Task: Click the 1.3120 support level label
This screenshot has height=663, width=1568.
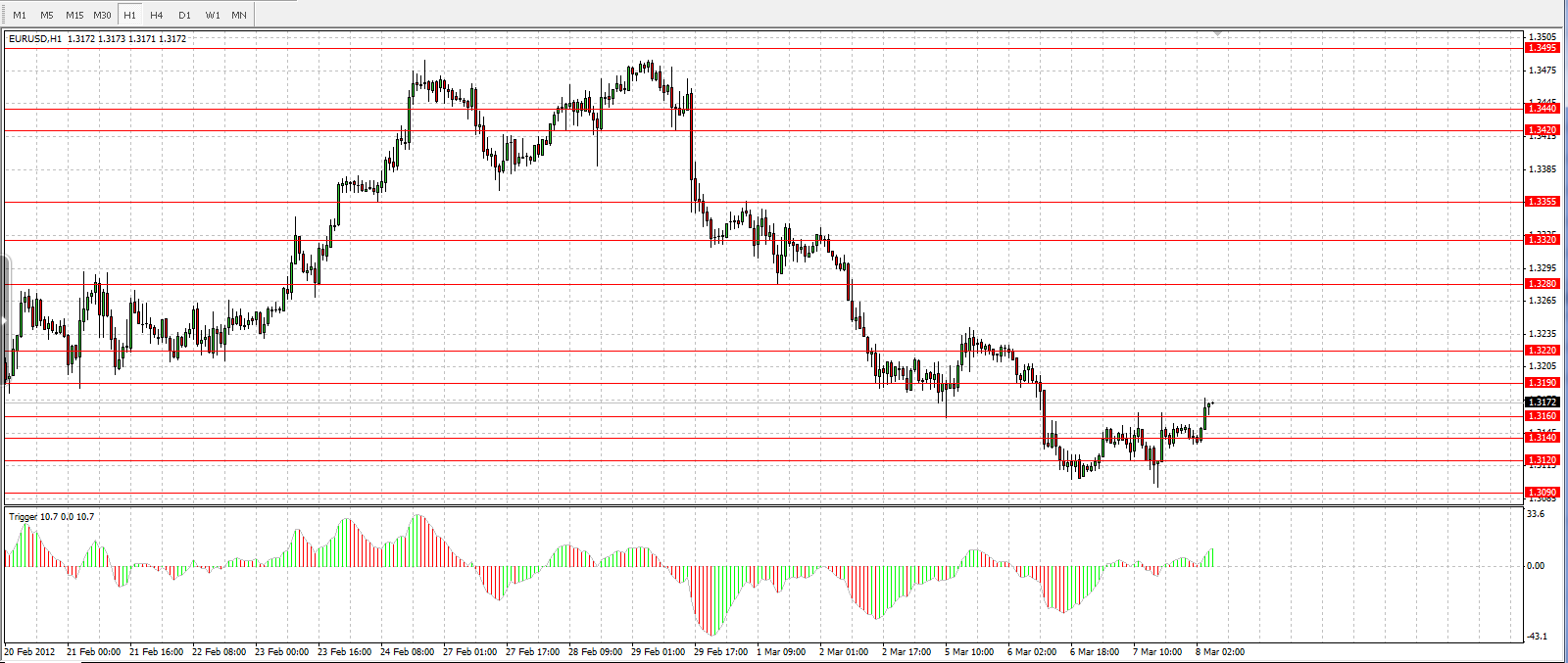Action: click(1543, 460)
